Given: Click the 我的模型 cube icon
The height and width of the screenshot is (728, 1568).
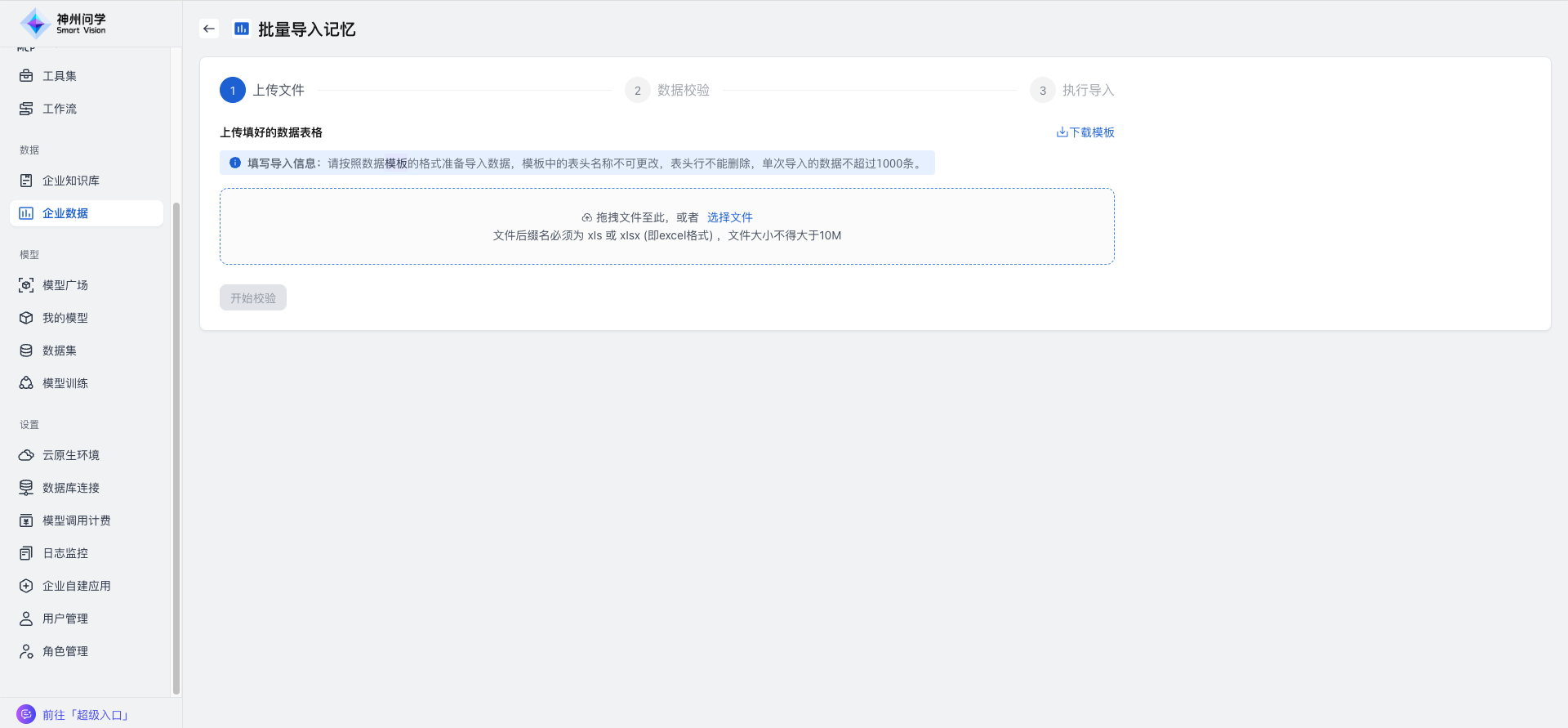Looking at the screenshot, I should pos(26,318).
